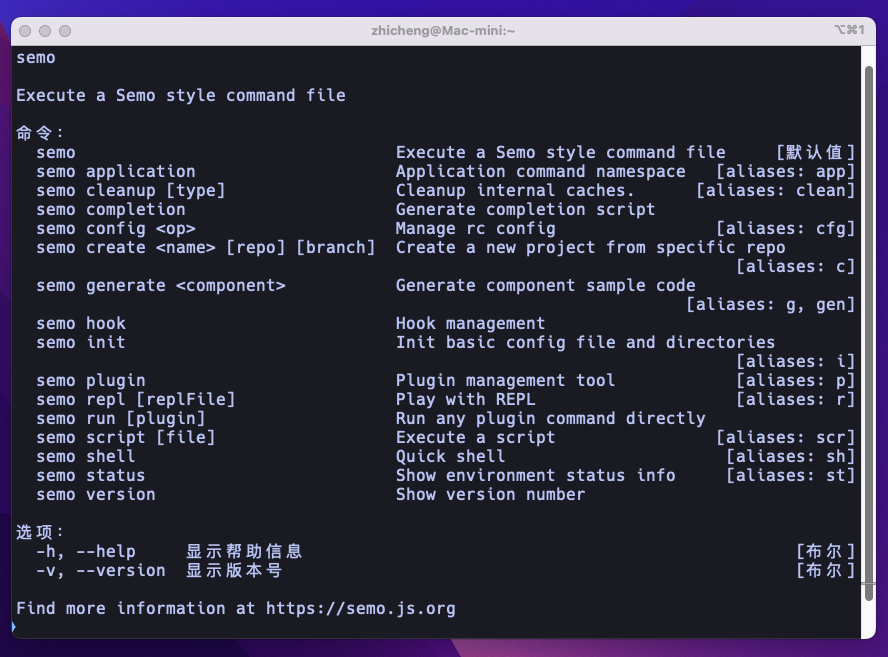
Task: Click the 'semo cleanup [type]' command
Action: (131, 190)
